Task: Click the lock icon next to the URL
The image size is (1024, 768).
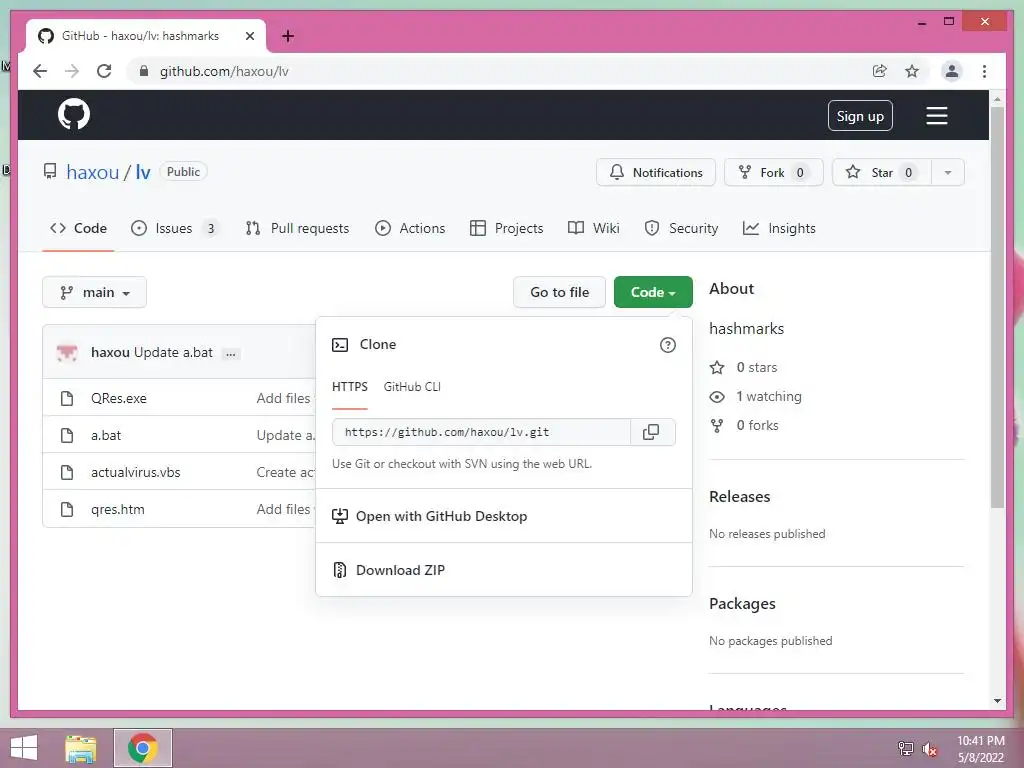Action: [x=144, y=71]
